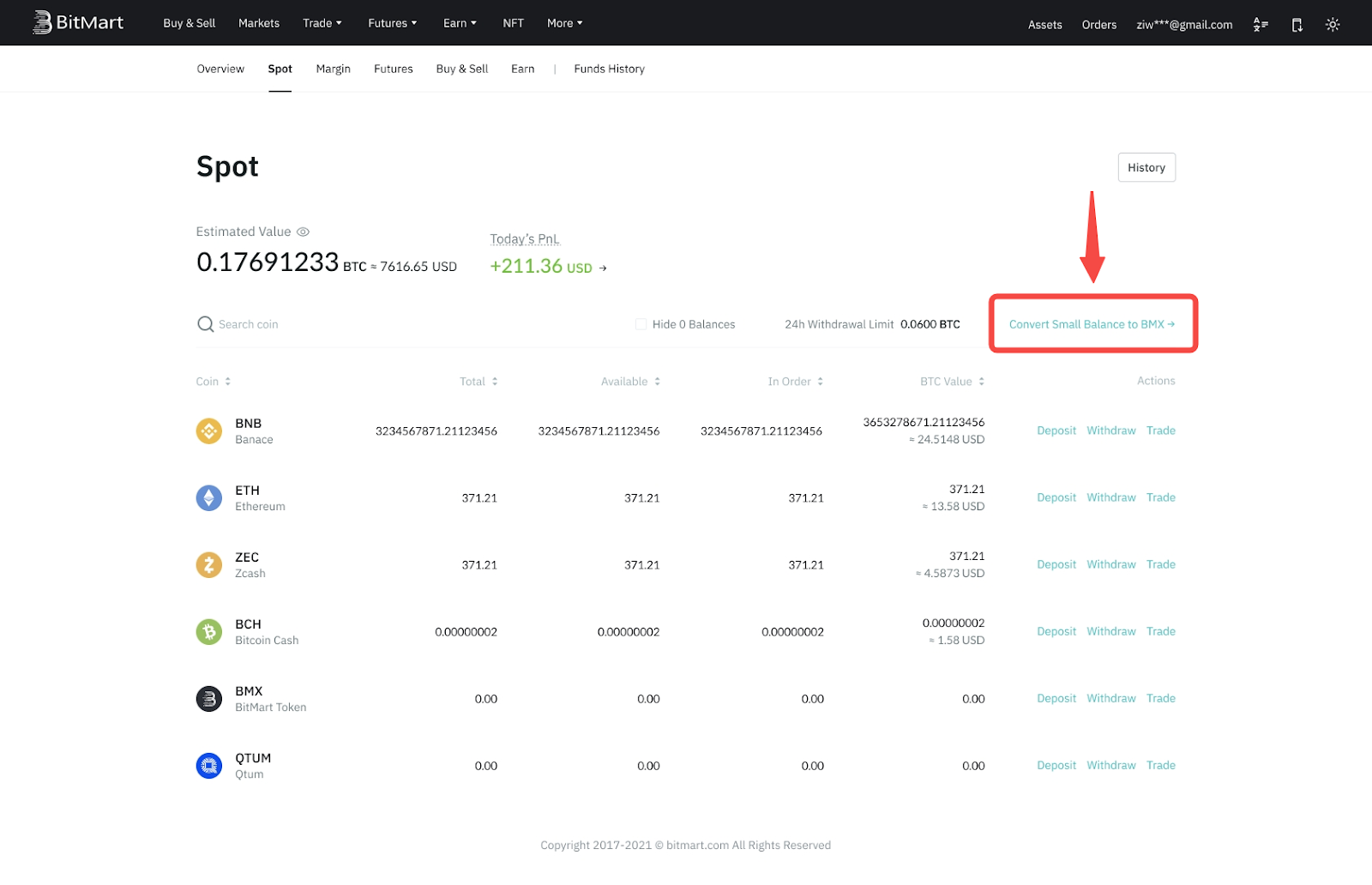
Task: Withdraw BNB
Action: pos(1111,430)
